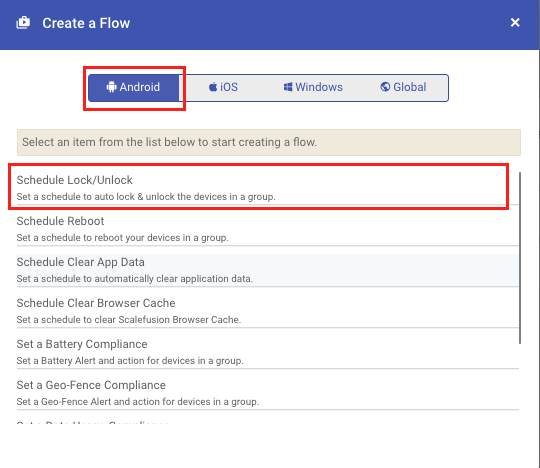Screen dimensions: 540x468
Task: Switch to the Android tab
Action: click(x=134, y=88)
